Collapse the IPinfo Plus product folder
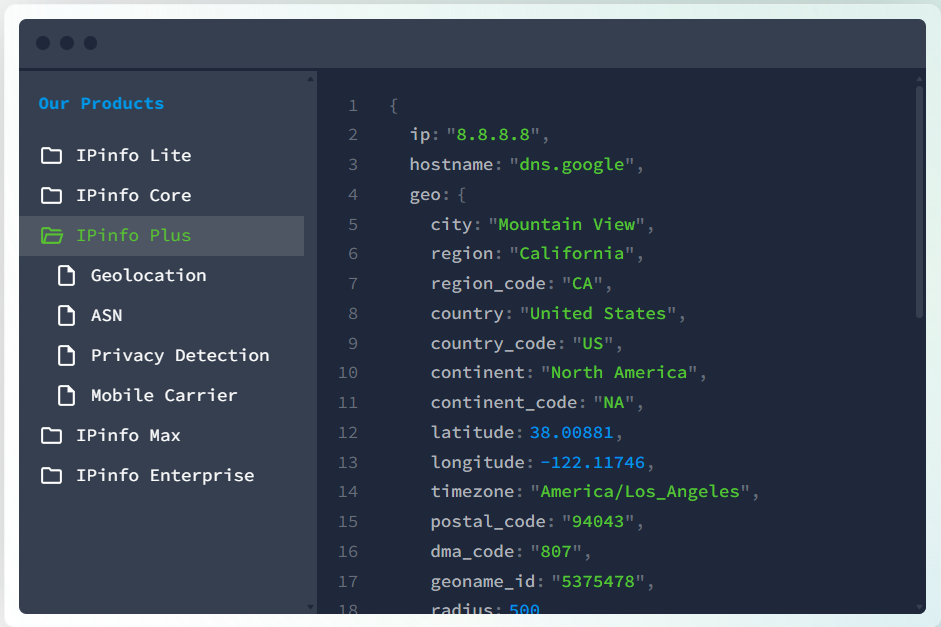 133,236
